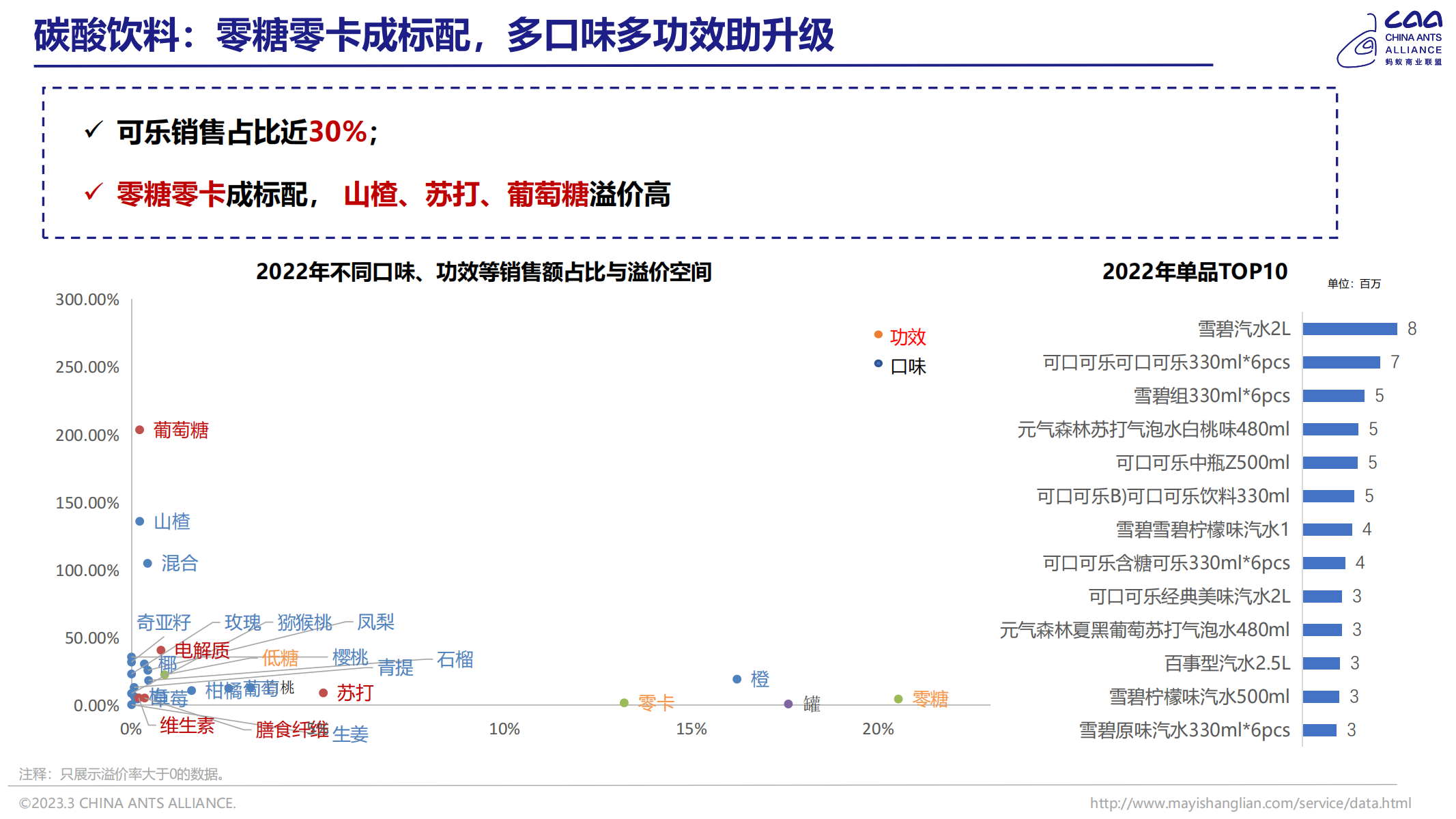The width and height of the screenshot is (1456, 819).
Task: Click the 百事型汽水2.5L bar
Action: (1322, 663)
